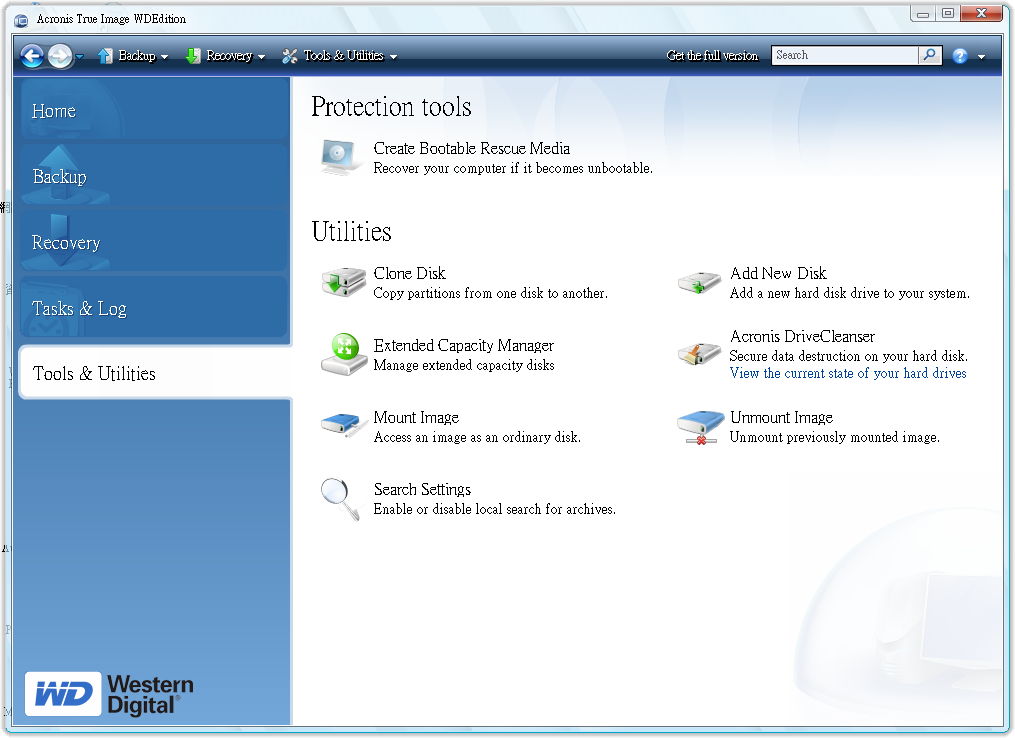
Task: Click Create Bootable Rescue Media icon
Action: coord(340,157)
